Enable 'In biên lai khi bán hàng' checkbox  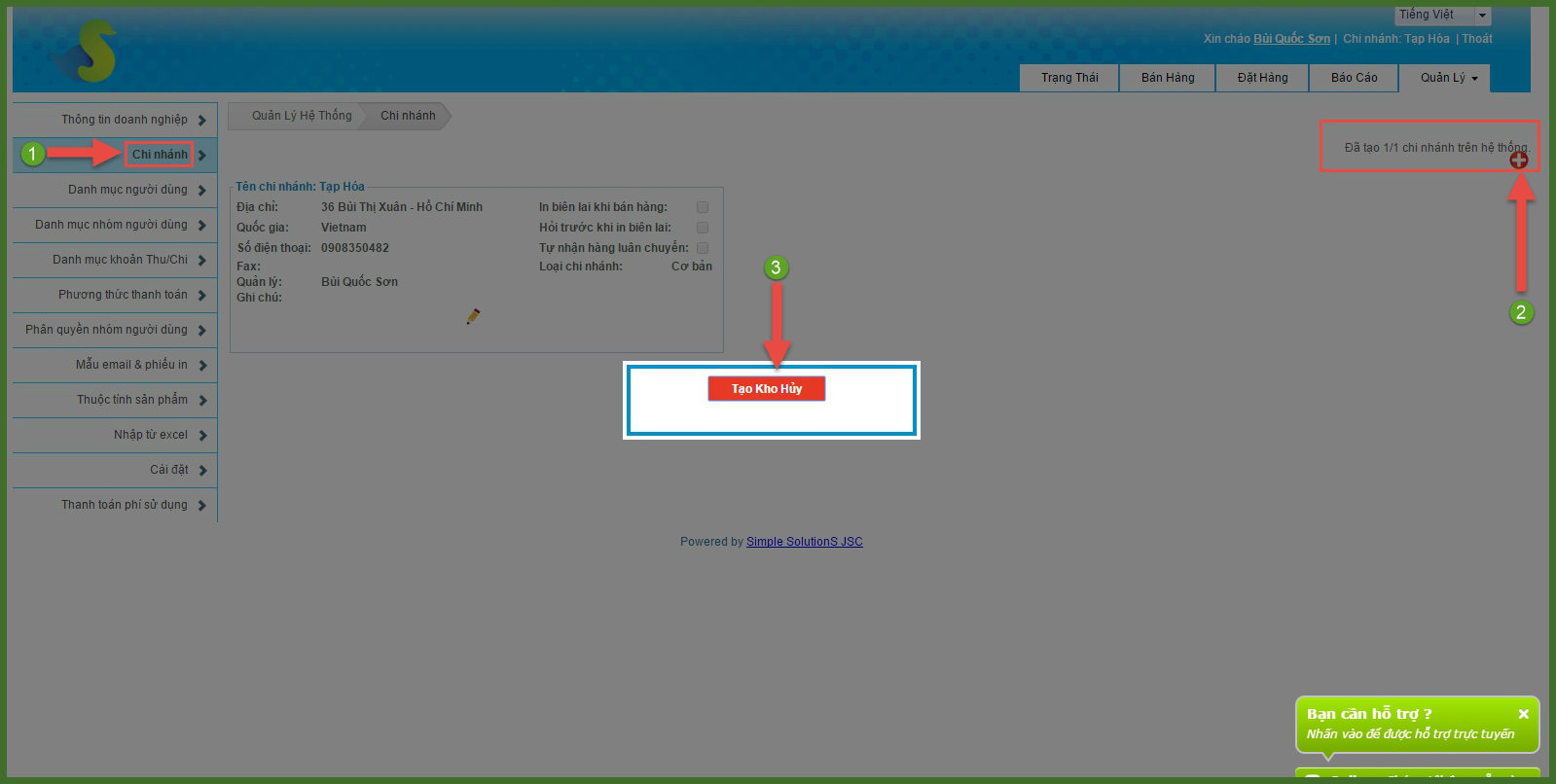(703, 207)
